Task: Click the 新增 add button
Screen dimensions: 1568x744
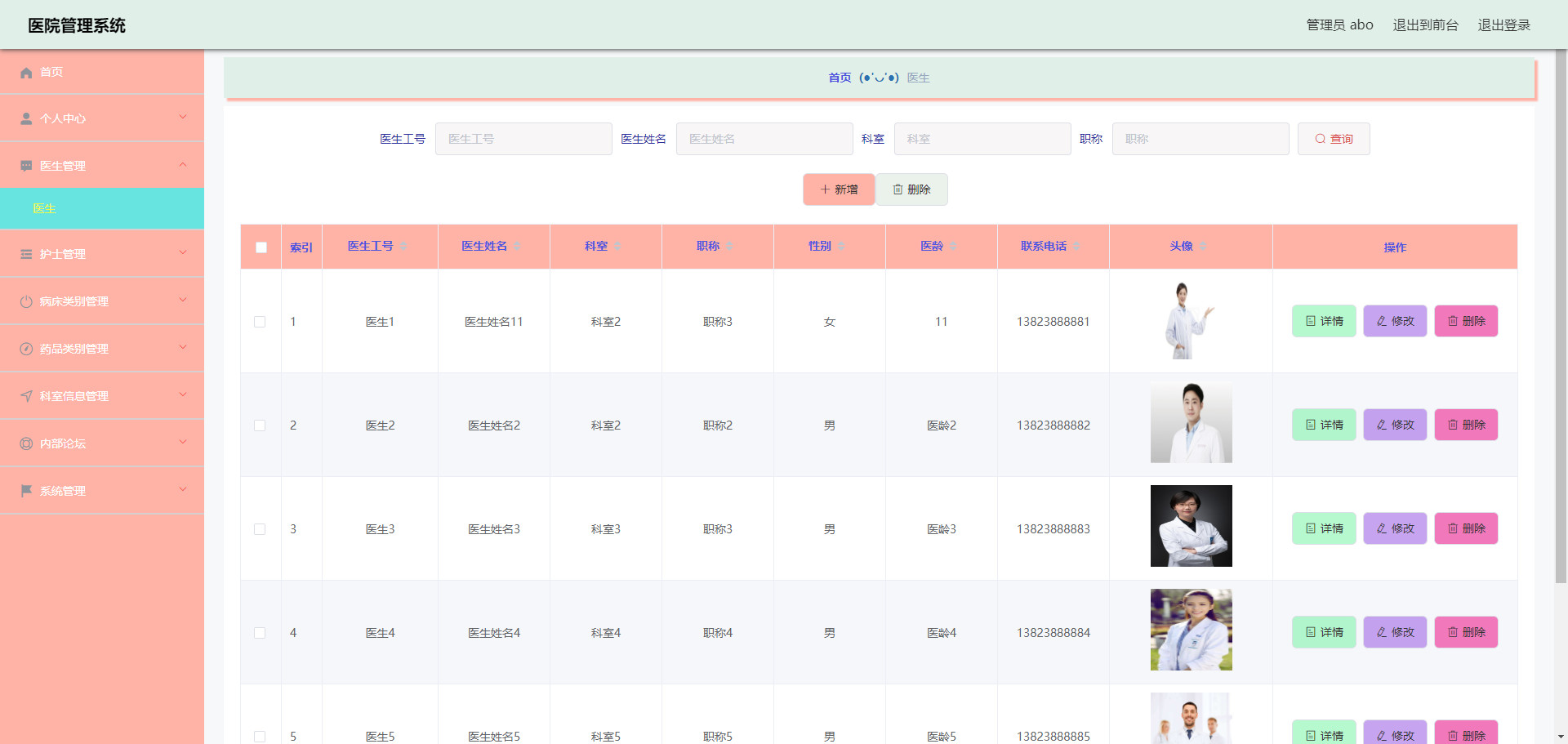Action: (x=839, y=189)
